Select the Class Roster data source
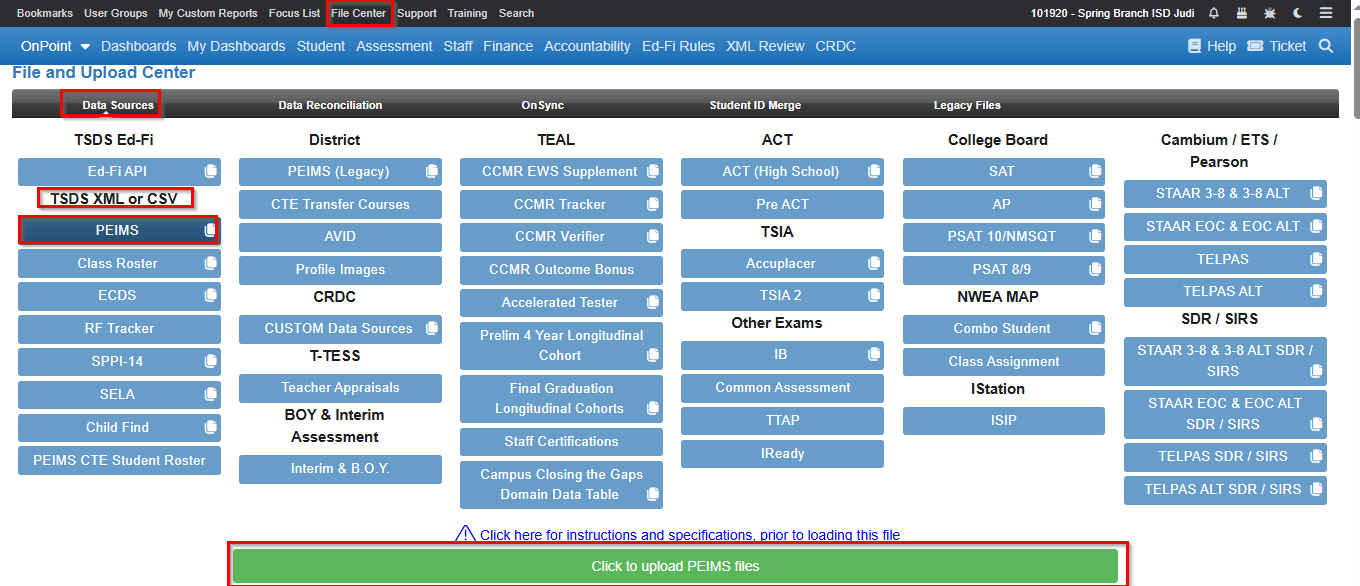This screenshot has height=586, width=1360. point(119,264)
